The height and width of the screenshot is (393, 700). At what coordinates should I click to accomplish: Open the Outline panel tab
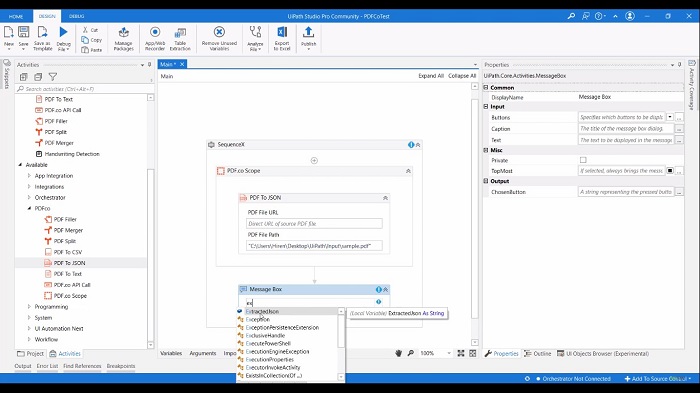538,353
